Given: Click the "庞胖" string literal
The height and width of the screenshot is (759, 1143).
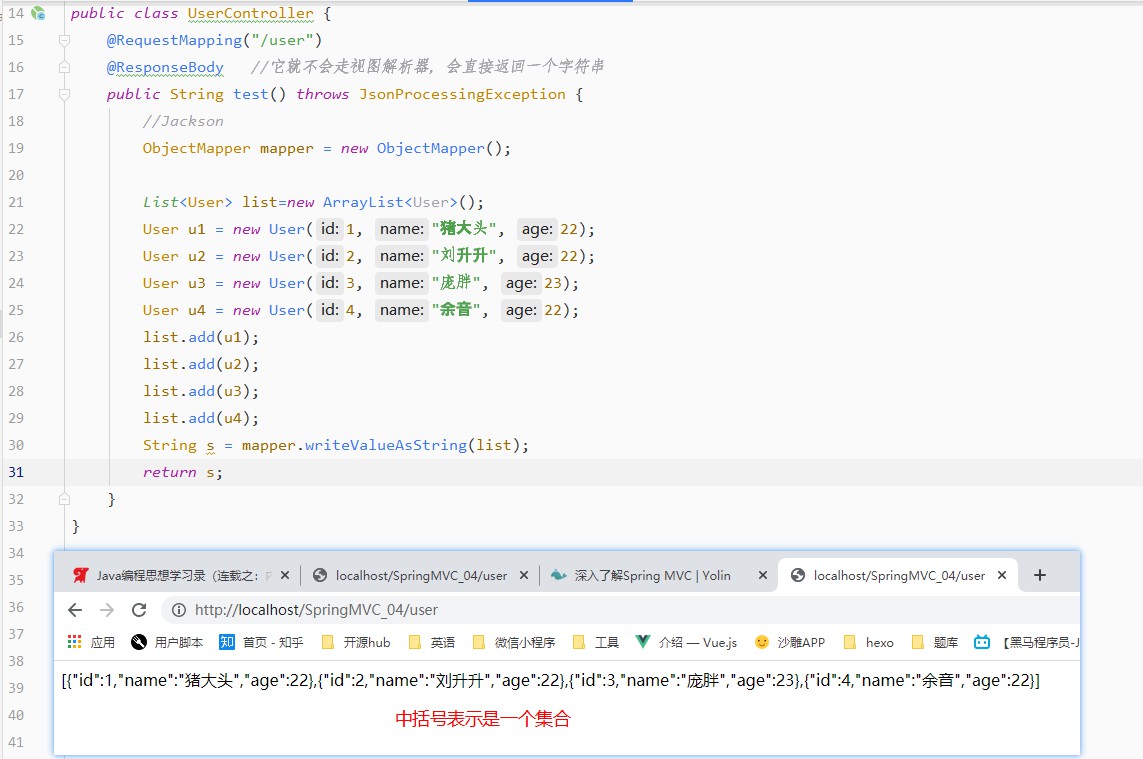Looking at the screenshot, I should 456,283.
